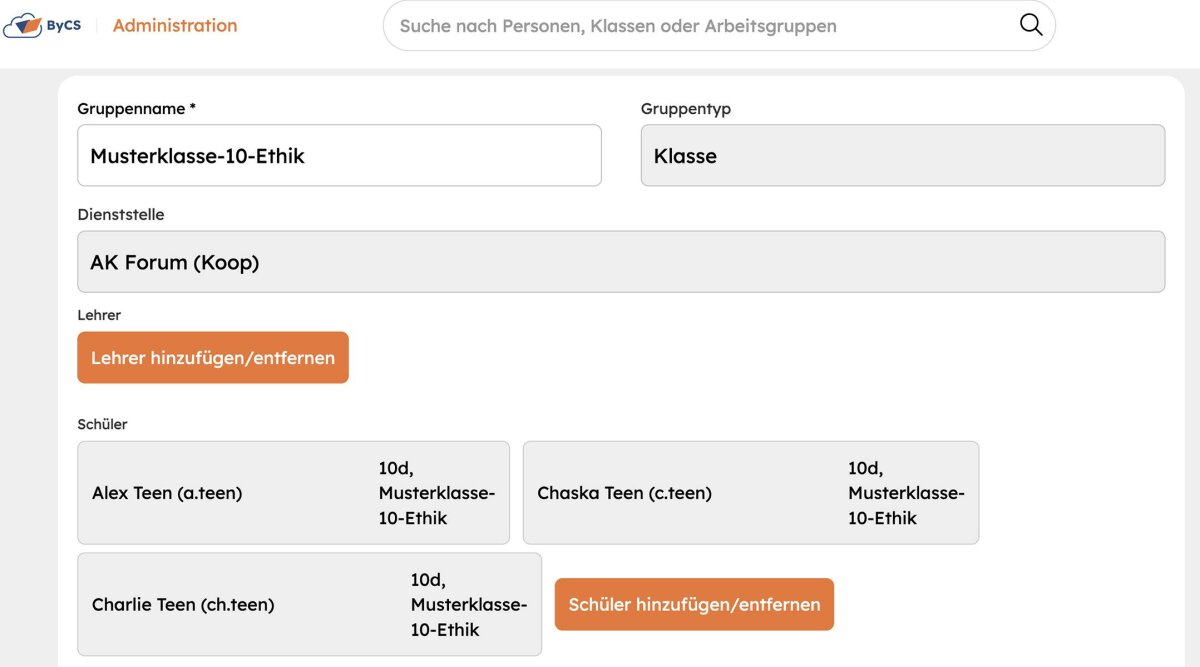This screenshot has width=1200, height=667.
Task: Click the class list text in Alex Teen's card
Action: point(436,493)
